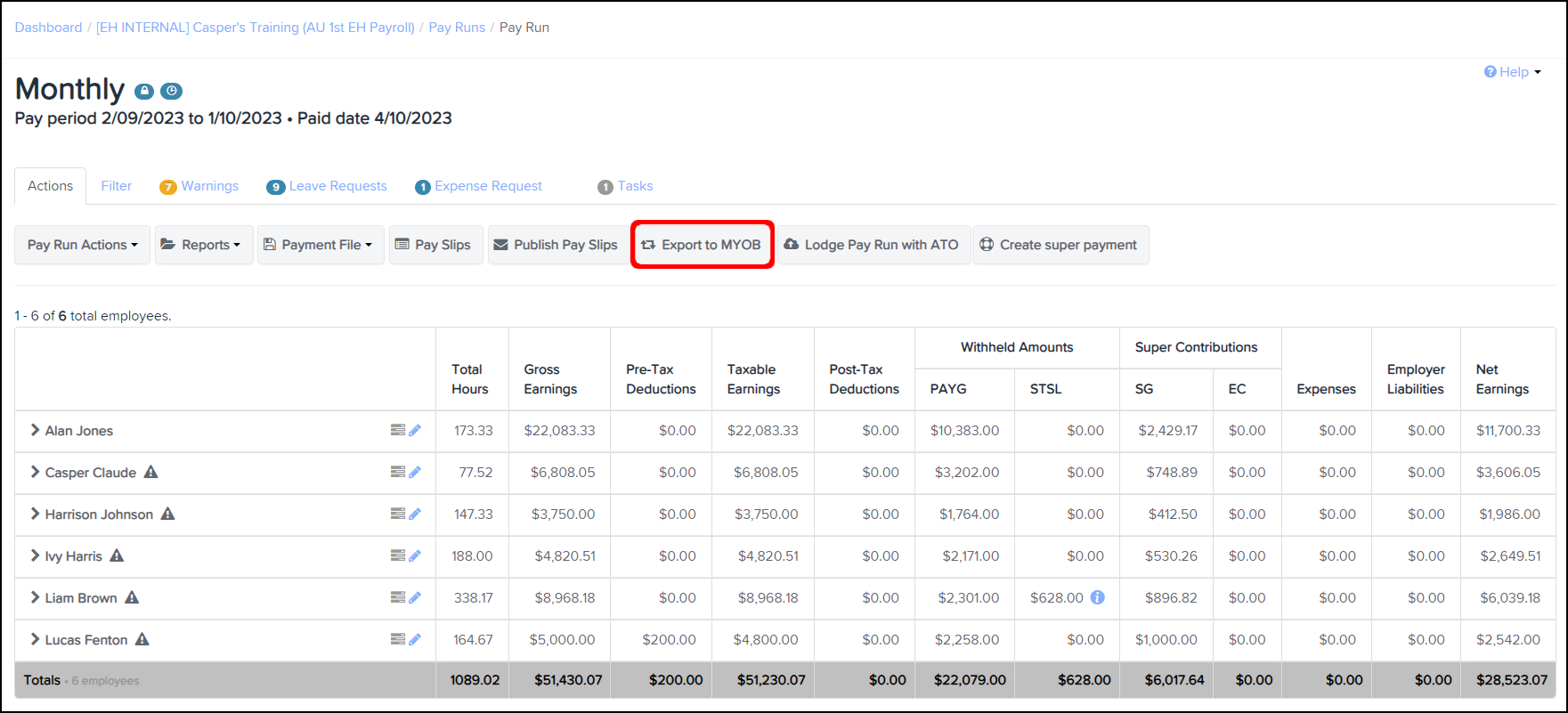This screenshot has width=1568, height=713.
Task: Click info icon next to Liam Brown STSL $628.00
Action: (1097, 597)
